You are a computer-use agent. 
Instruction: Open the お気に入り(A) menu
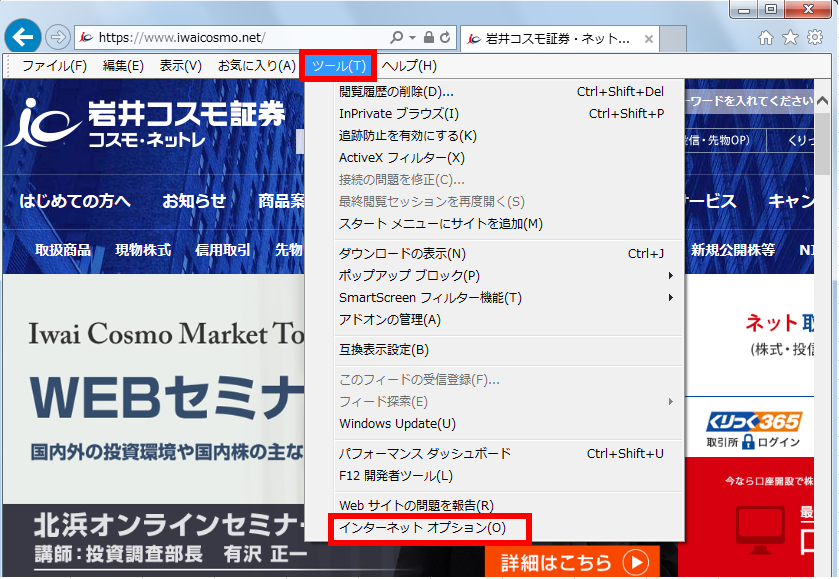257,66
